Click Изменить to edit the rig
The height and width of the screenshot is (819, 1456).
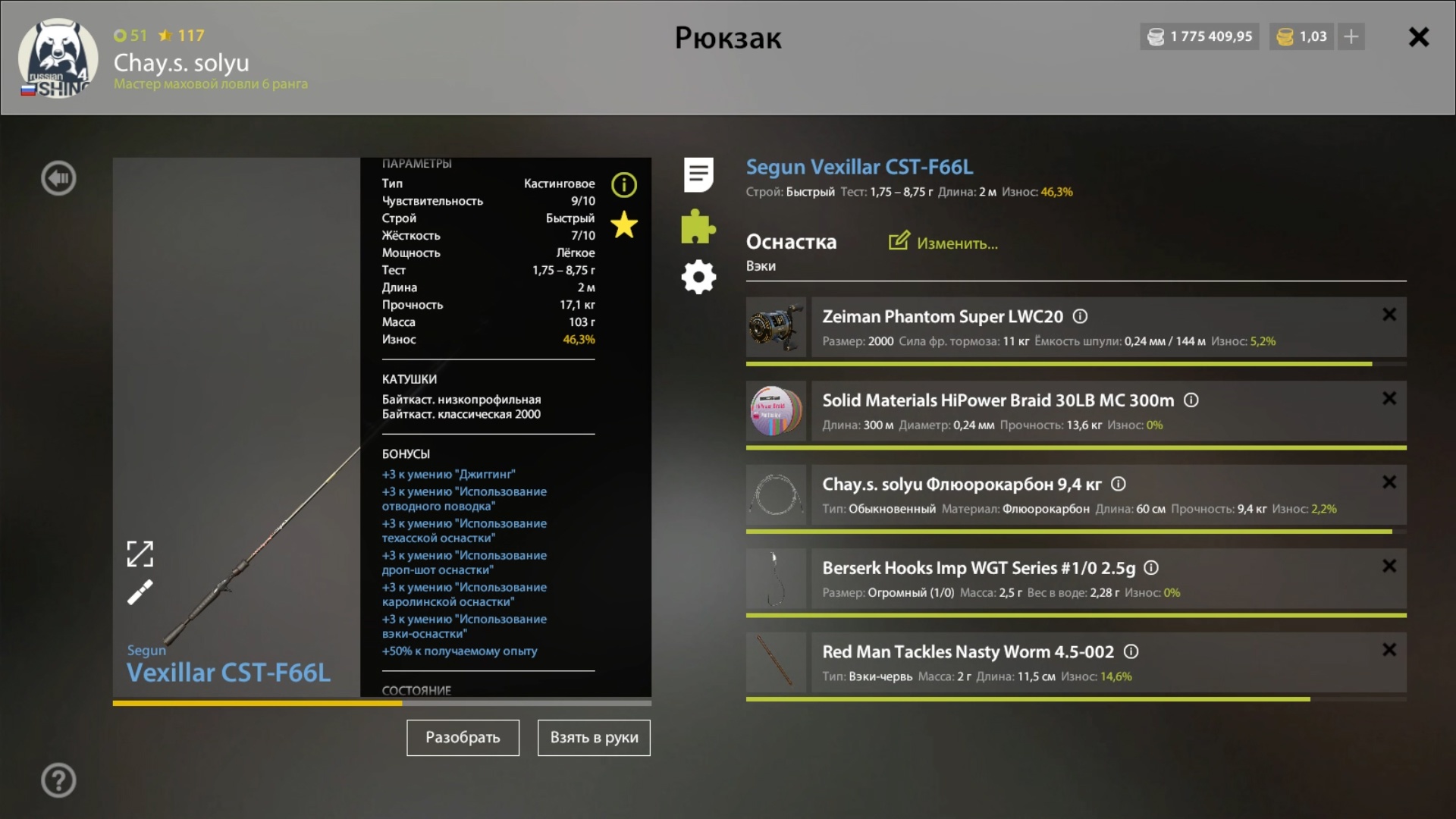943,243
